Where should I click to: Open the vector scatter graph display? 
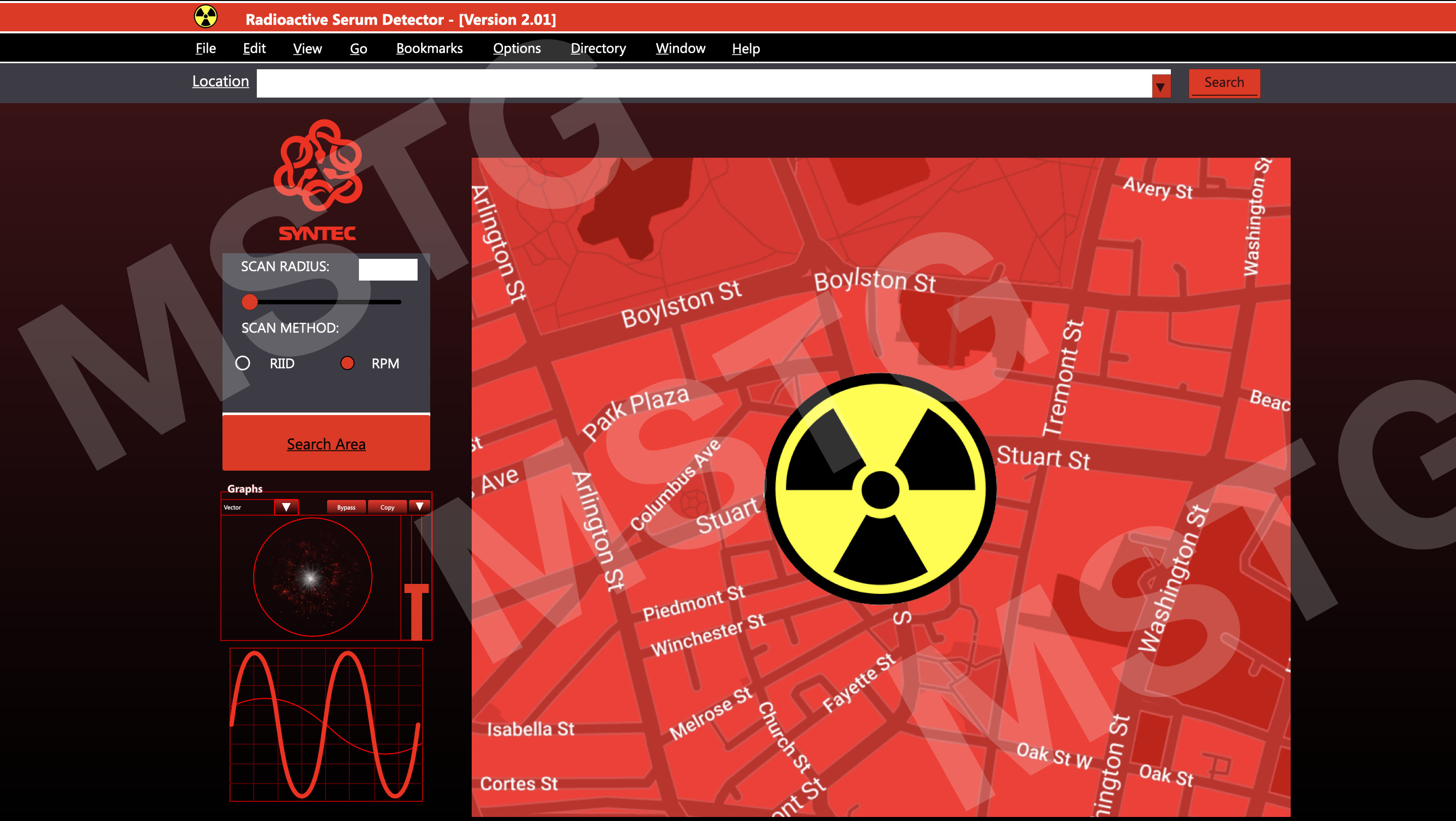pyautogui.click(x=313, y=577)
